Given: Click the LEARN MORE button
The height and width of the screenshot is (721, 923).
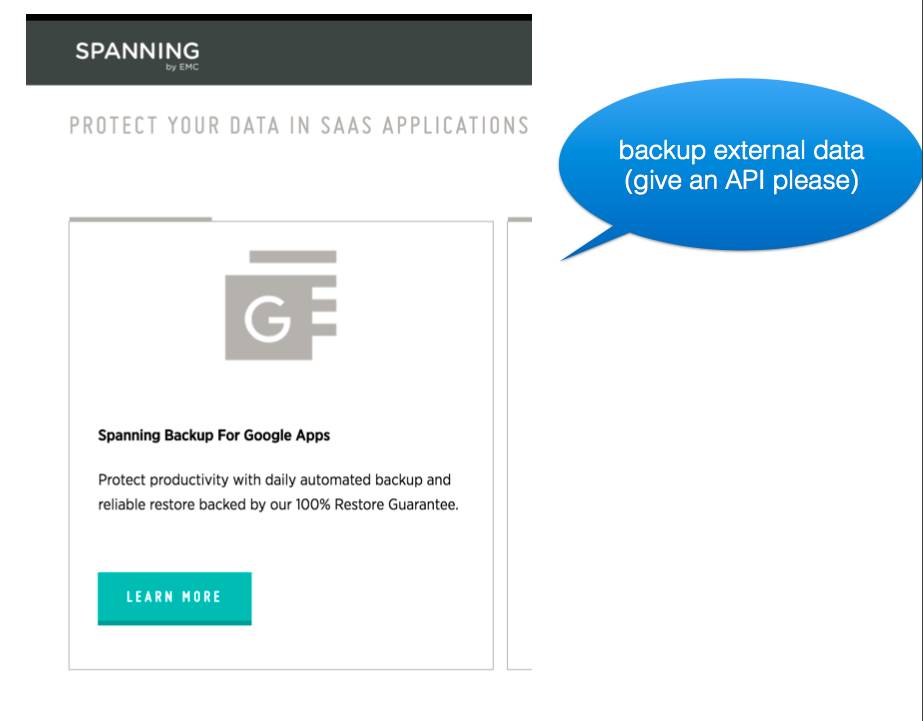Looking at the screenshot, I should 174,598.
